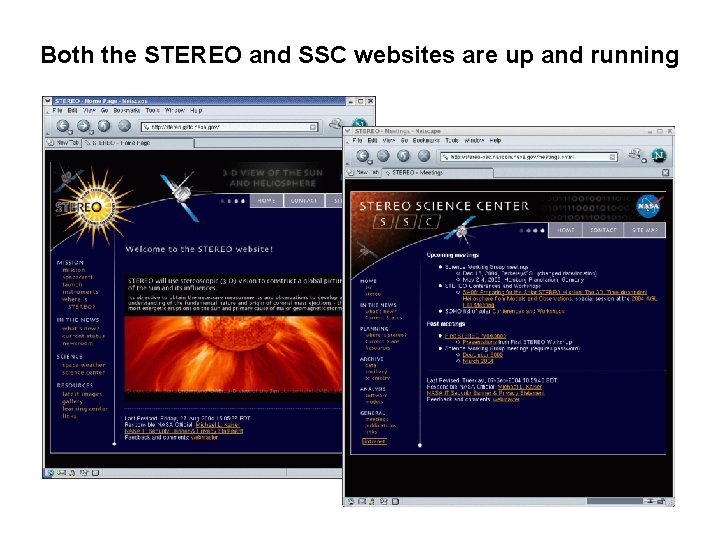Click the address field in the Meetings window
Image resolution: width=720 pixels, height=540 pixels.
[528, 157]
